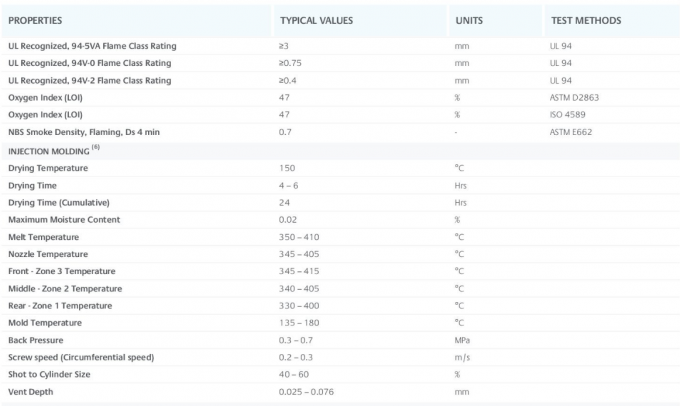Click the MPa unit cell

(462, 341)
